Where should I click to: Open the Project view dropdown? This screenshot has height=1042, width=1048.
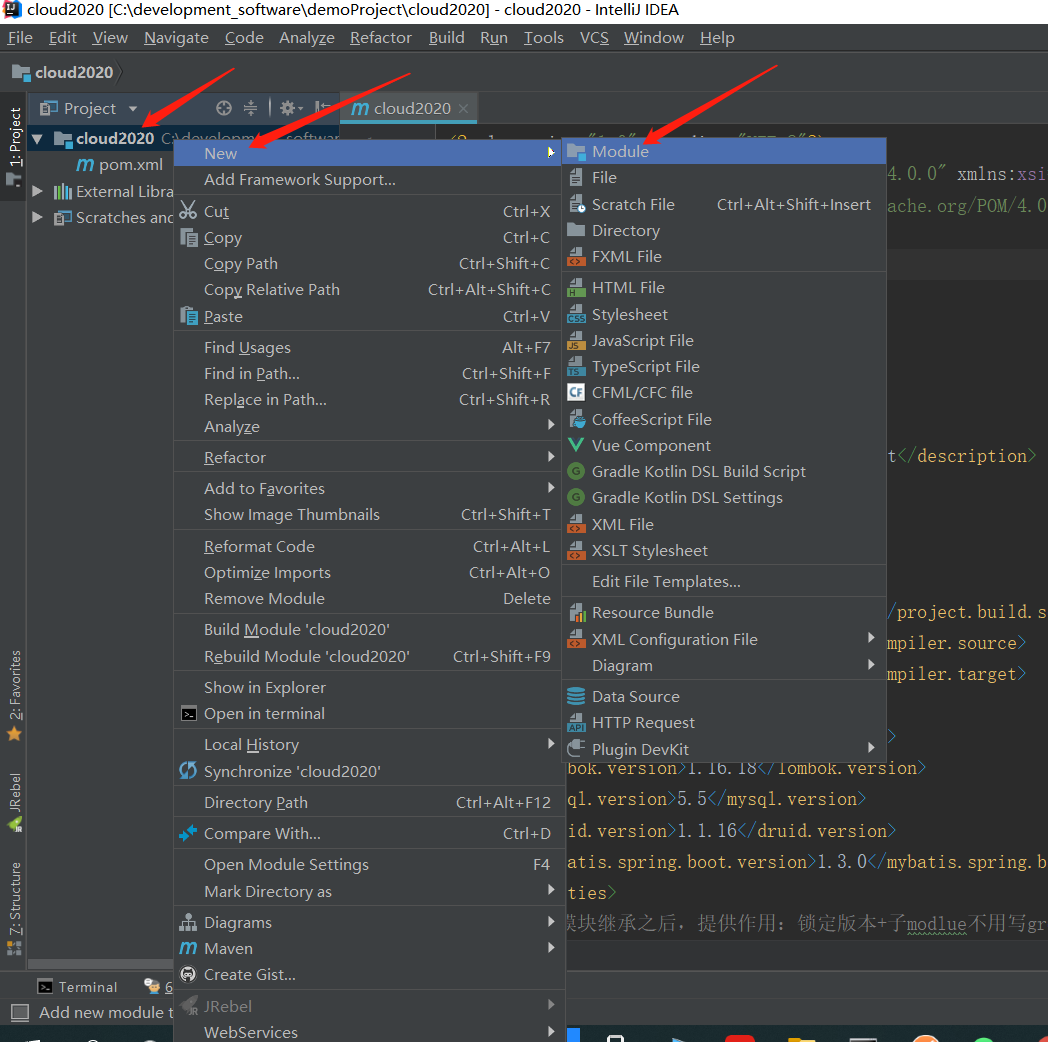tap(133, 108)
